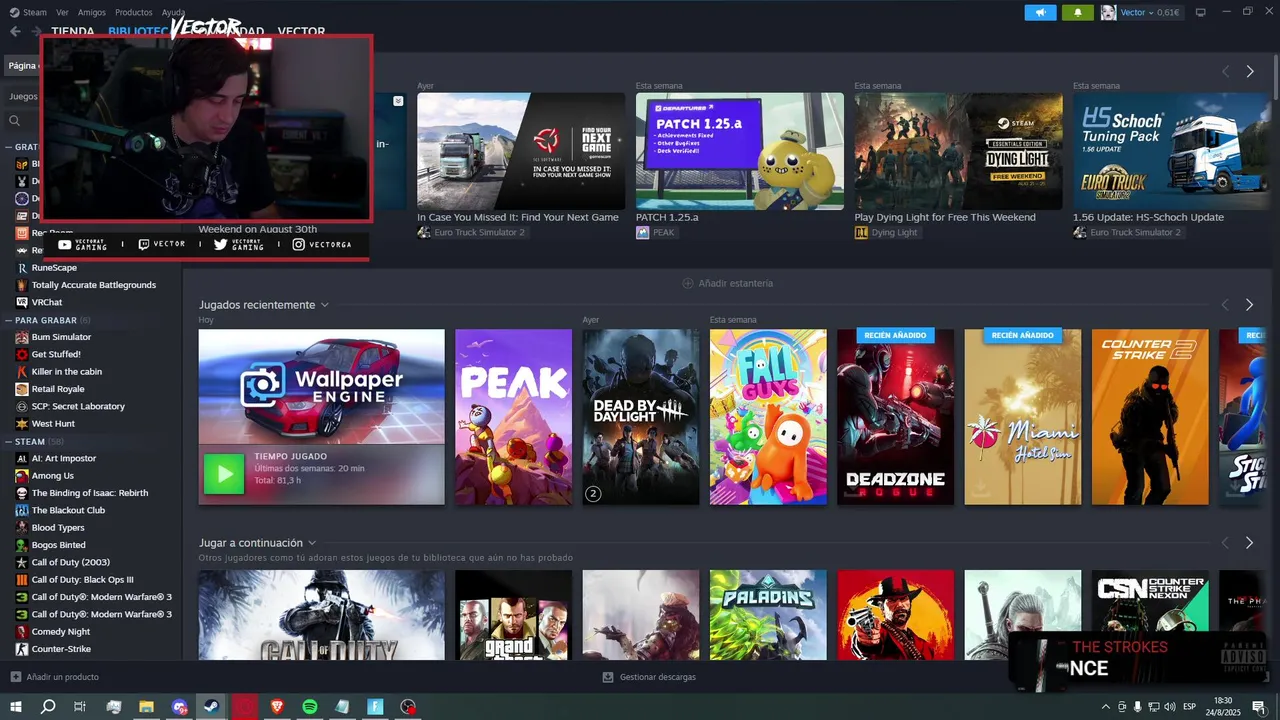
Task: Click PEAK game icon under PATCH 1.25.a news
Action: (642, 232)
